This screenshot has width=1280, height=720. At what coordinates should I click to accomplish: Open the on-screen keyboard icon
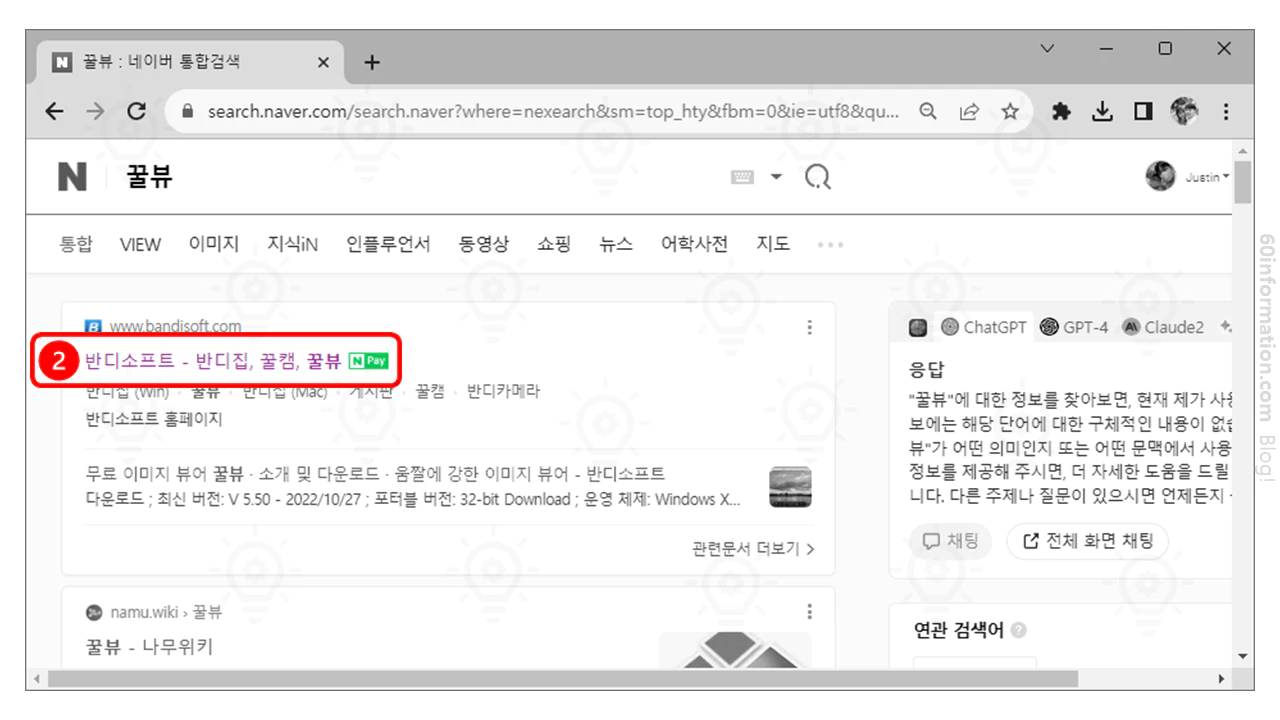coord(742,177)
